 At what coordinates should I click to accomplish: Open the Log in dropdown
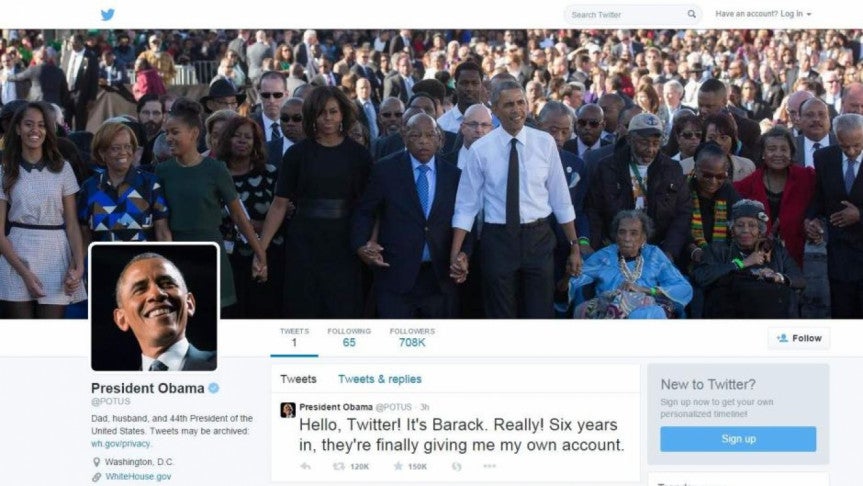click(x=763, y=14)
